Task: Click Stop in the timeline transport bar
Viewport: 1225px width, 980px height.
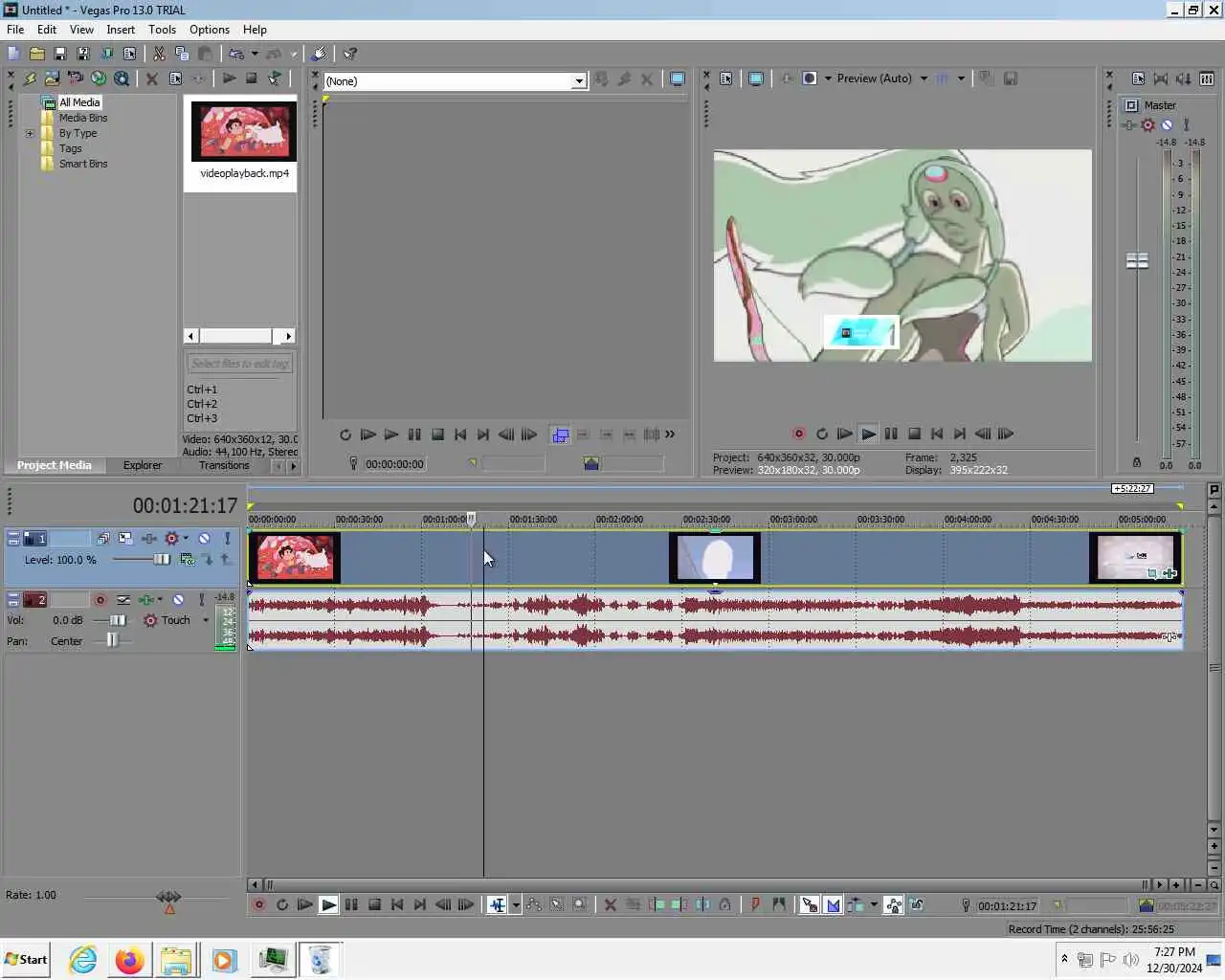Action: coord(374,904)
